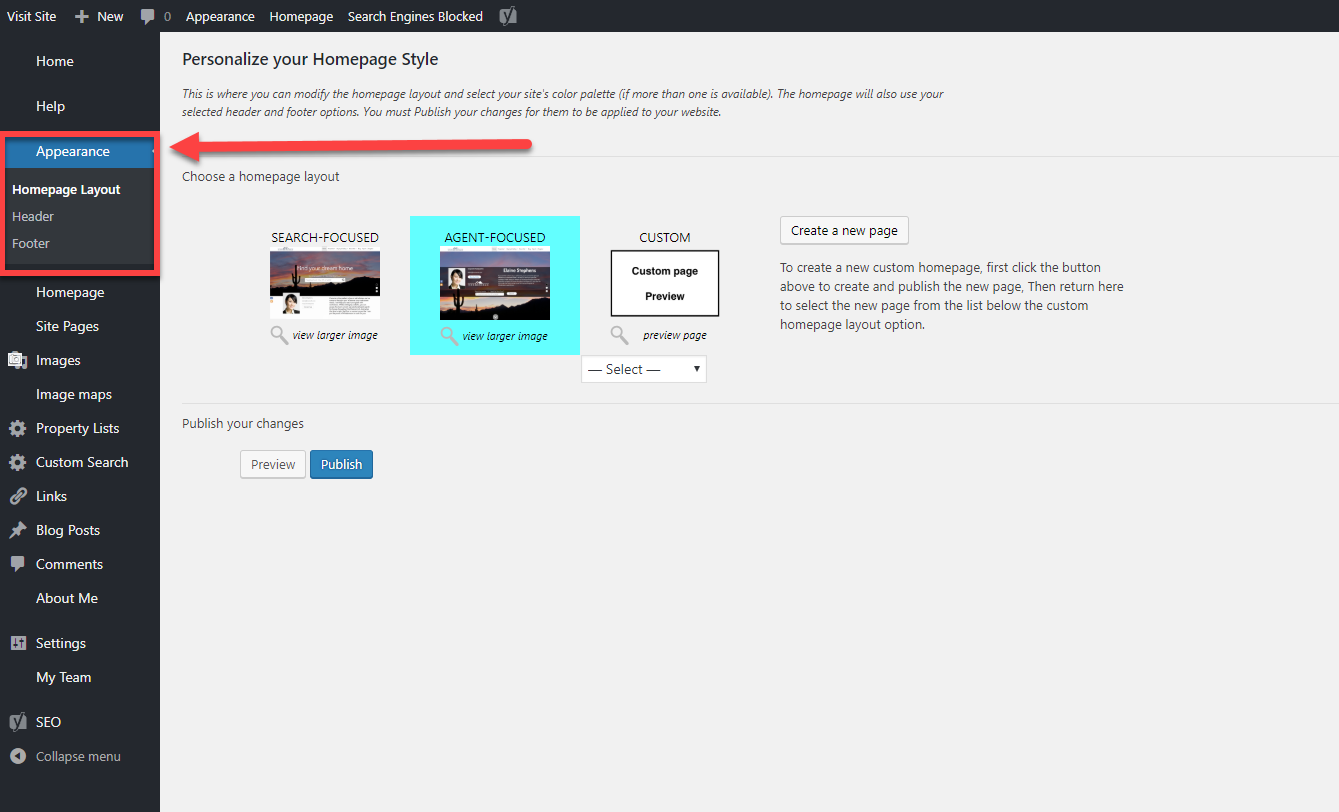Click the magnifier icon under CUSTOM
The image size is (1339, 812).
pos(619,335)
